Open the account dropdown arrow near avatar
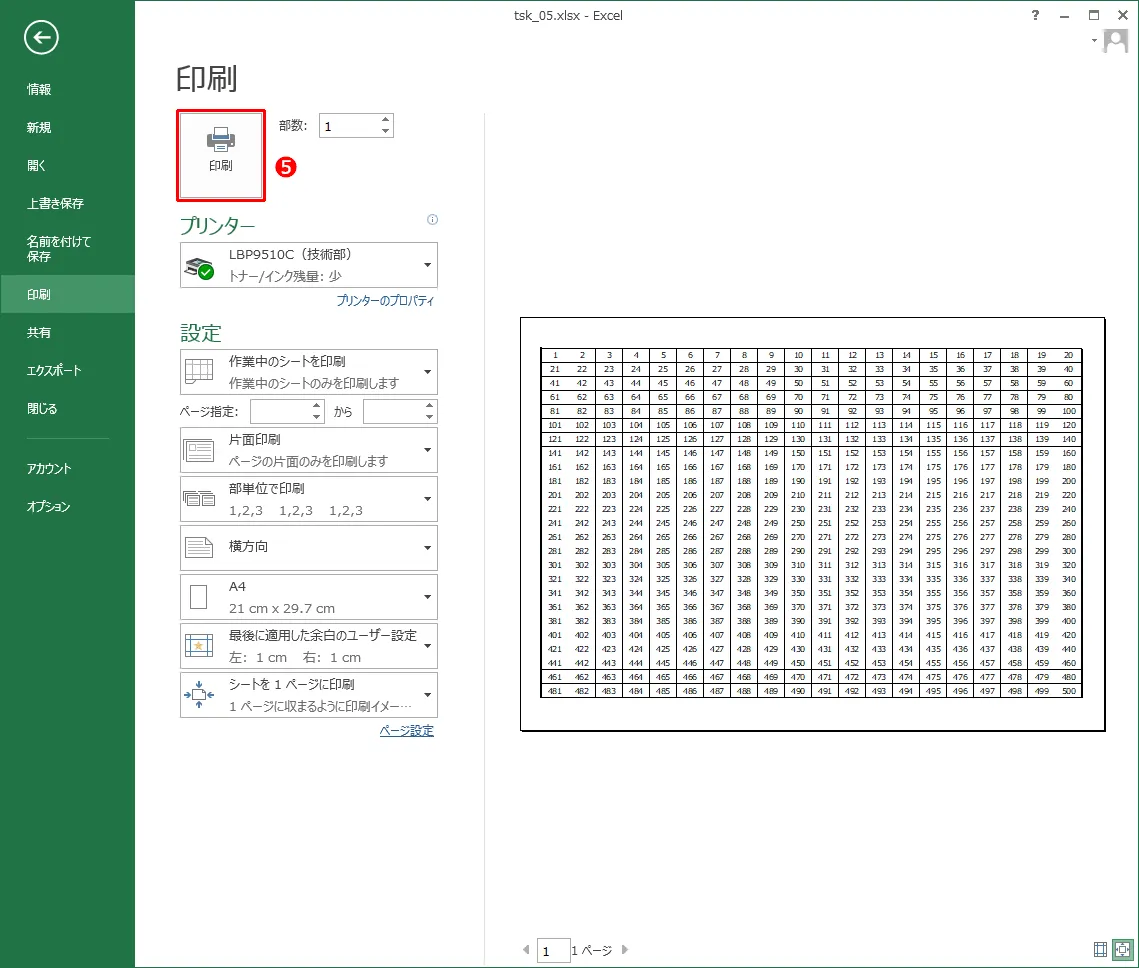 1094,41
